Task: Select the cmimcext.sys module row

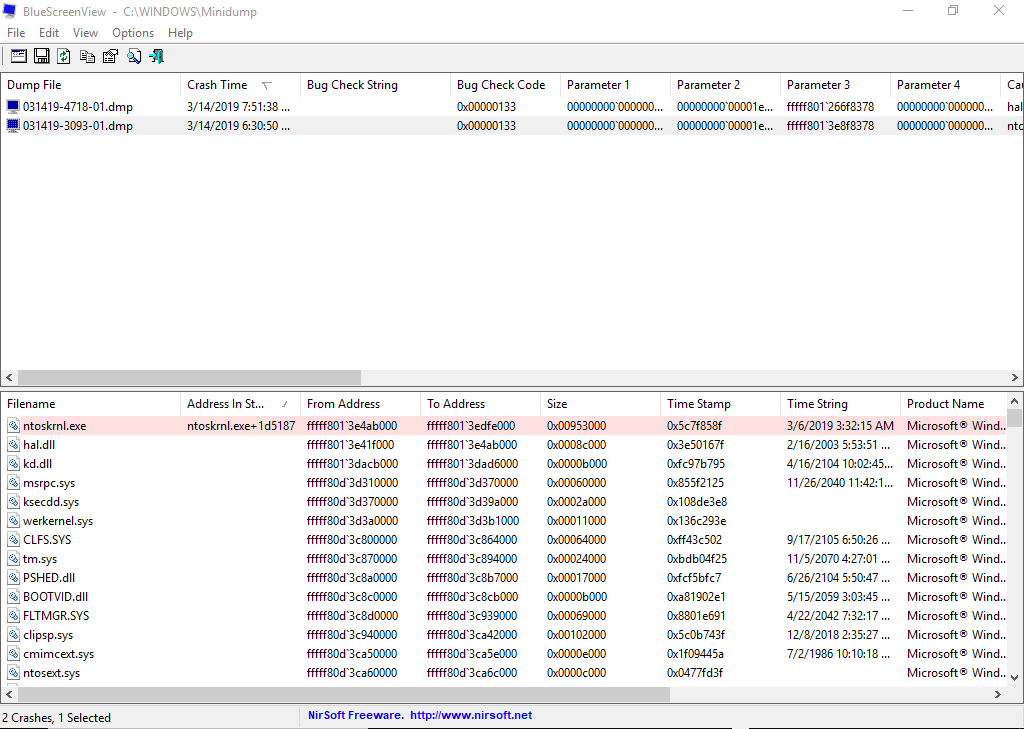Action: 504,653
